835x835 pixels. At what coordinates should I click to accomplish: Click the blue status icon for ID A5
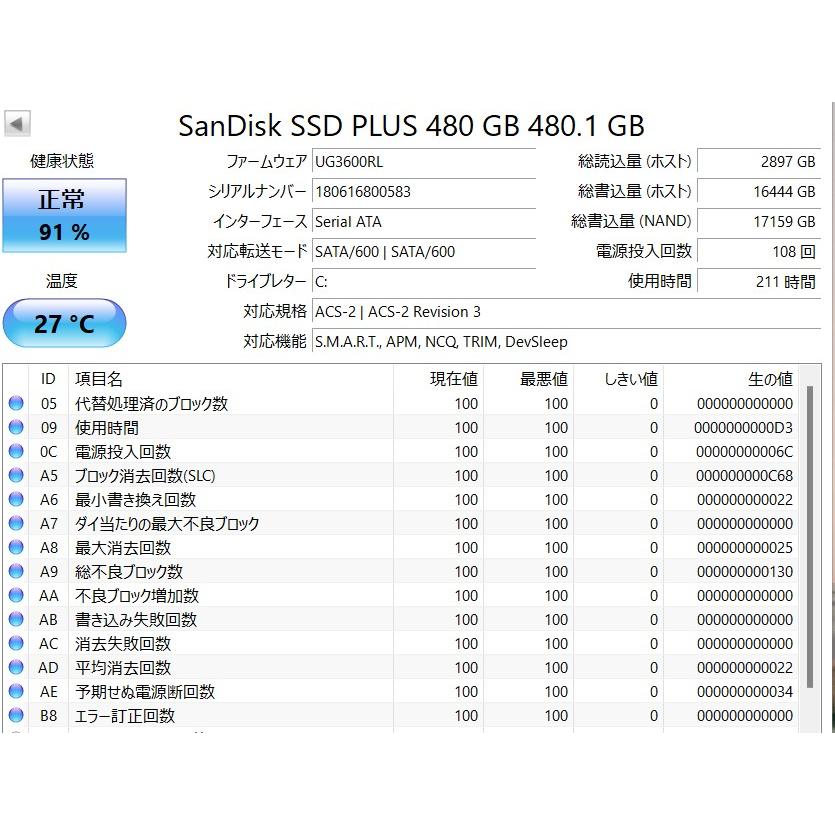click(x=16, y=475)
